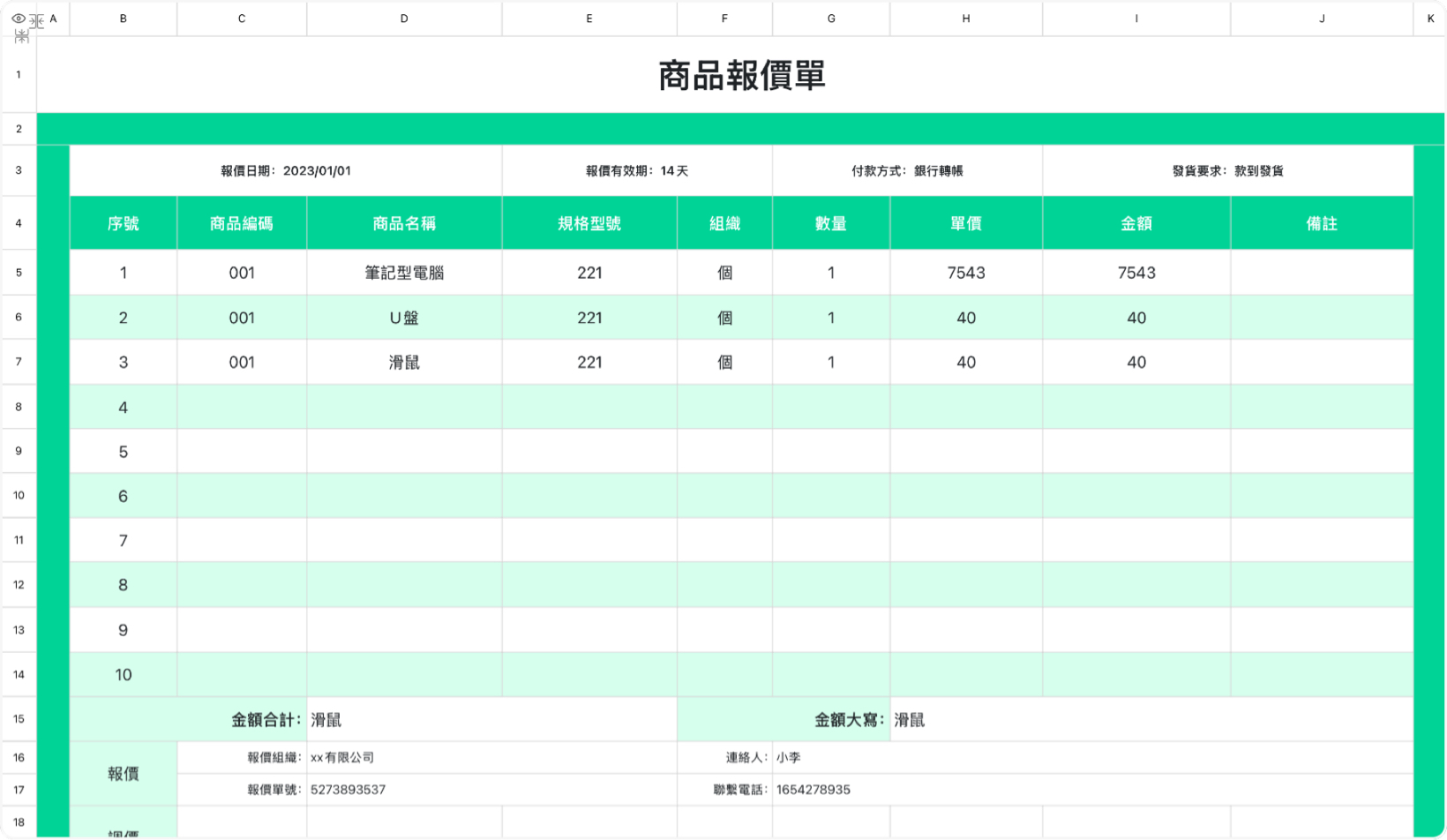Select quantity 1 in the U盤 row

point(831,318)
